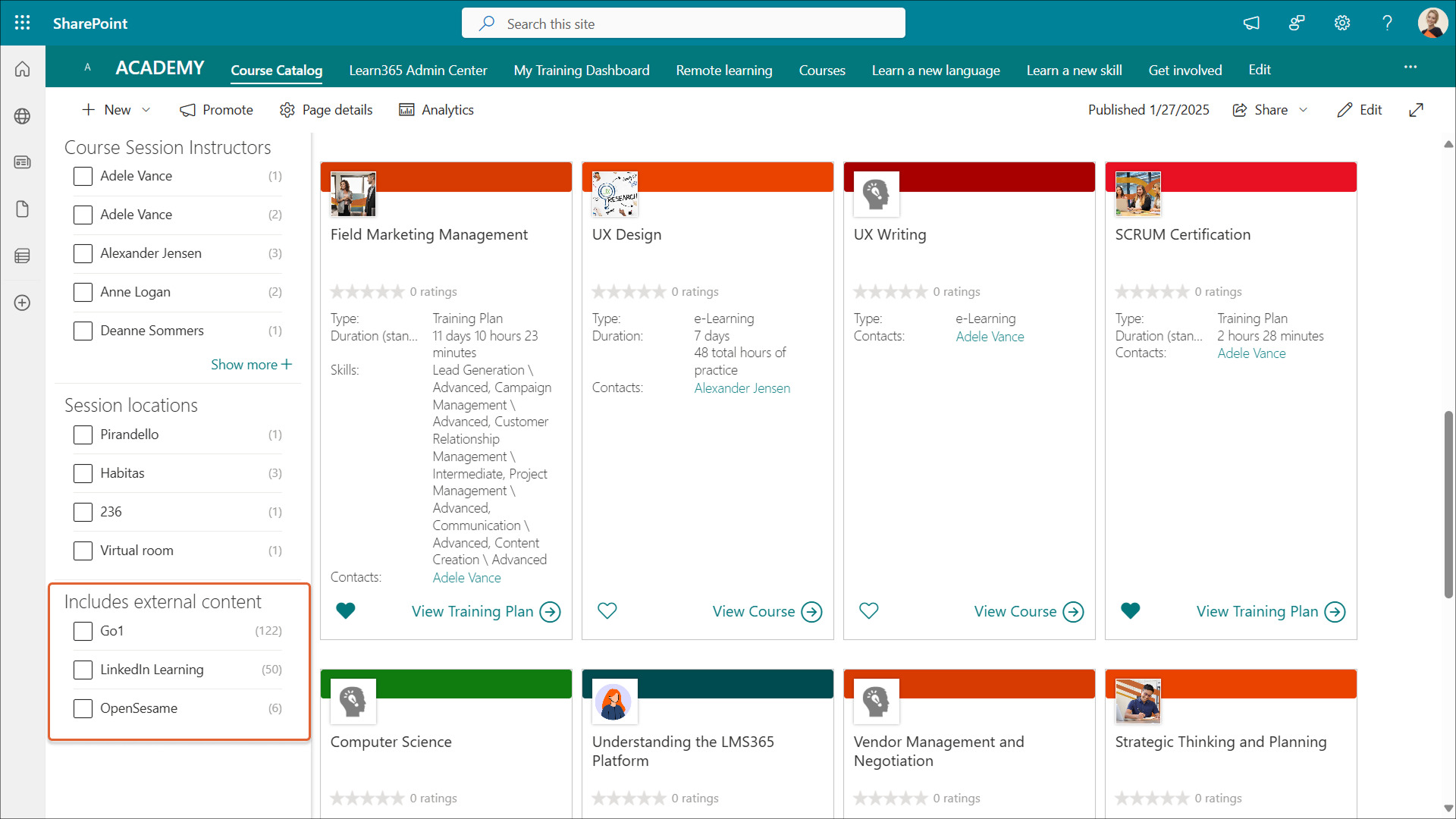Select the Virtual room location checkbox
1456x819 pixels.
coord(83,551)
